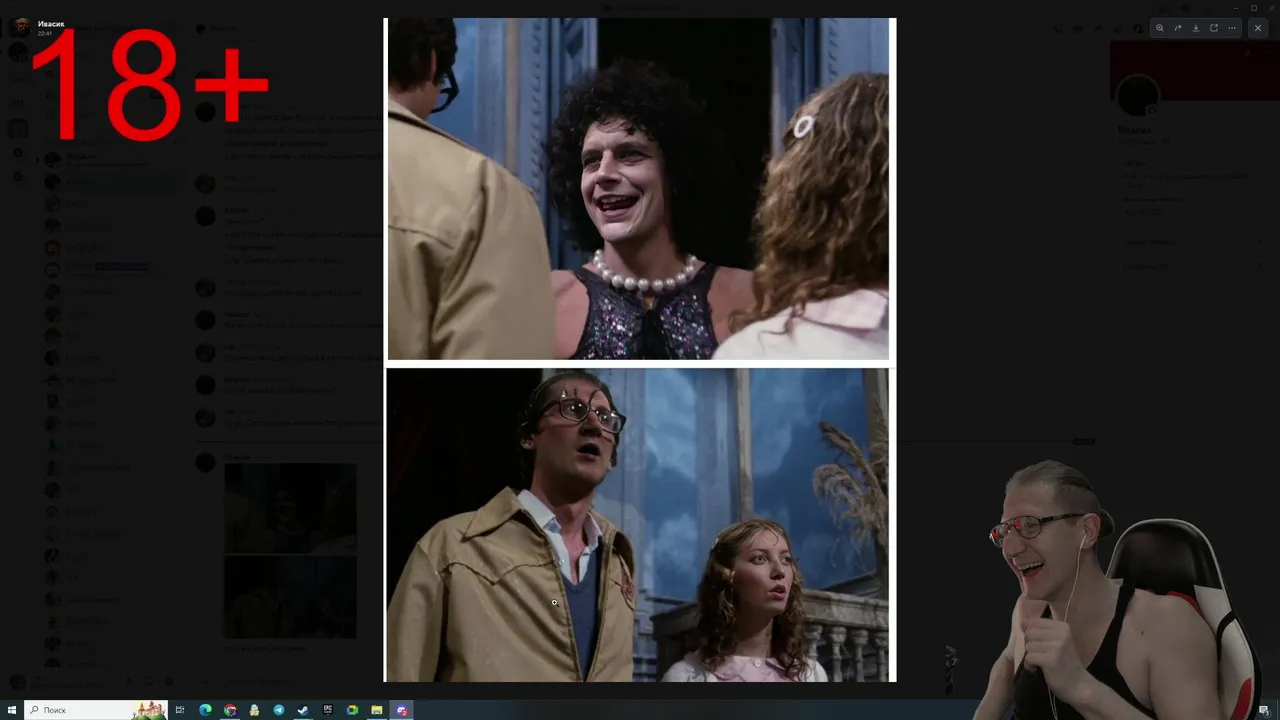Download the opened photo
Viewport: 1280px width, 720px height.
1196,28
